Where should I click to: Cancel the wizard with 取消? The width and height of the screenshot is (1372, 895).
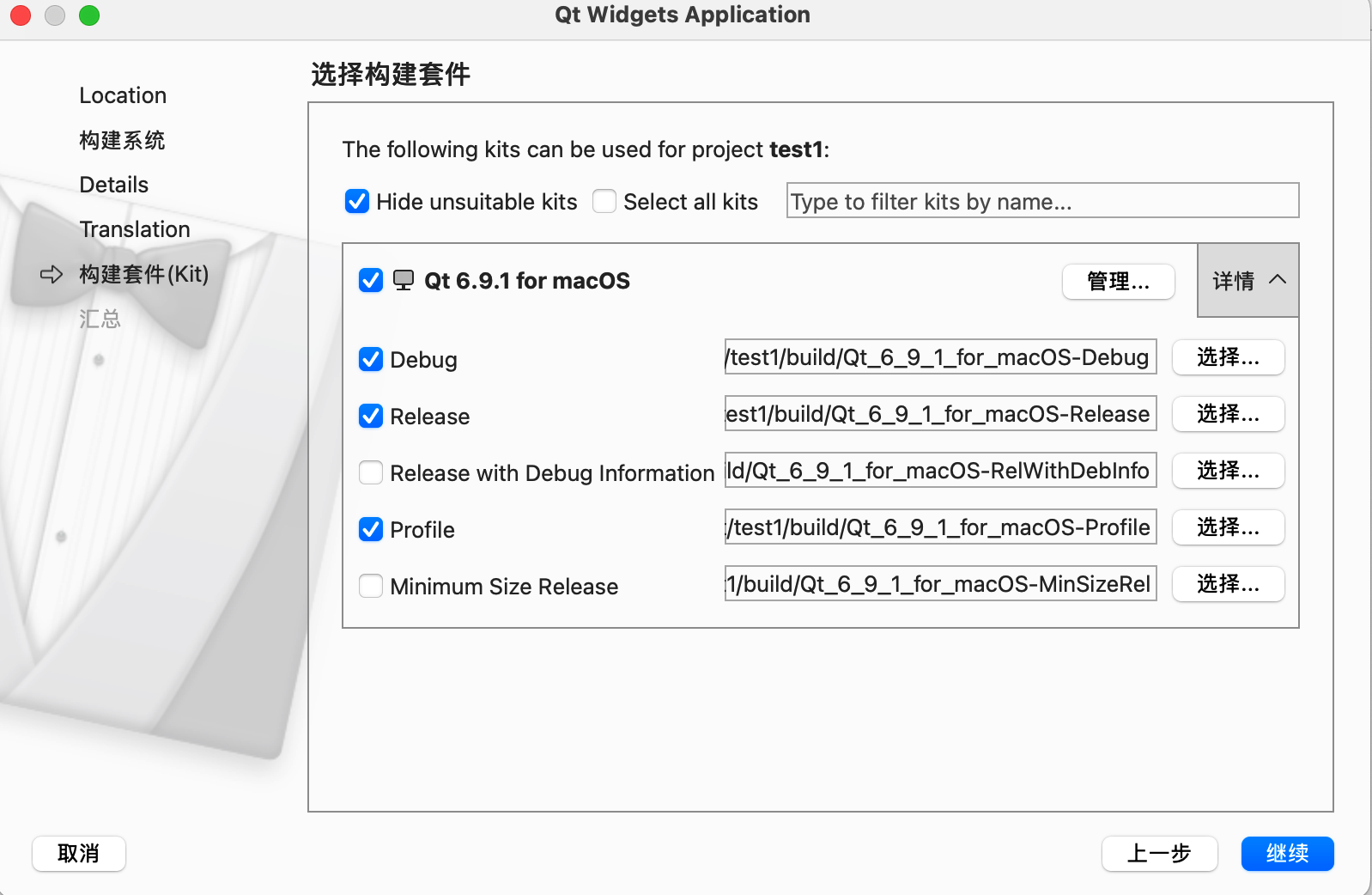click(x=79, y=853)
